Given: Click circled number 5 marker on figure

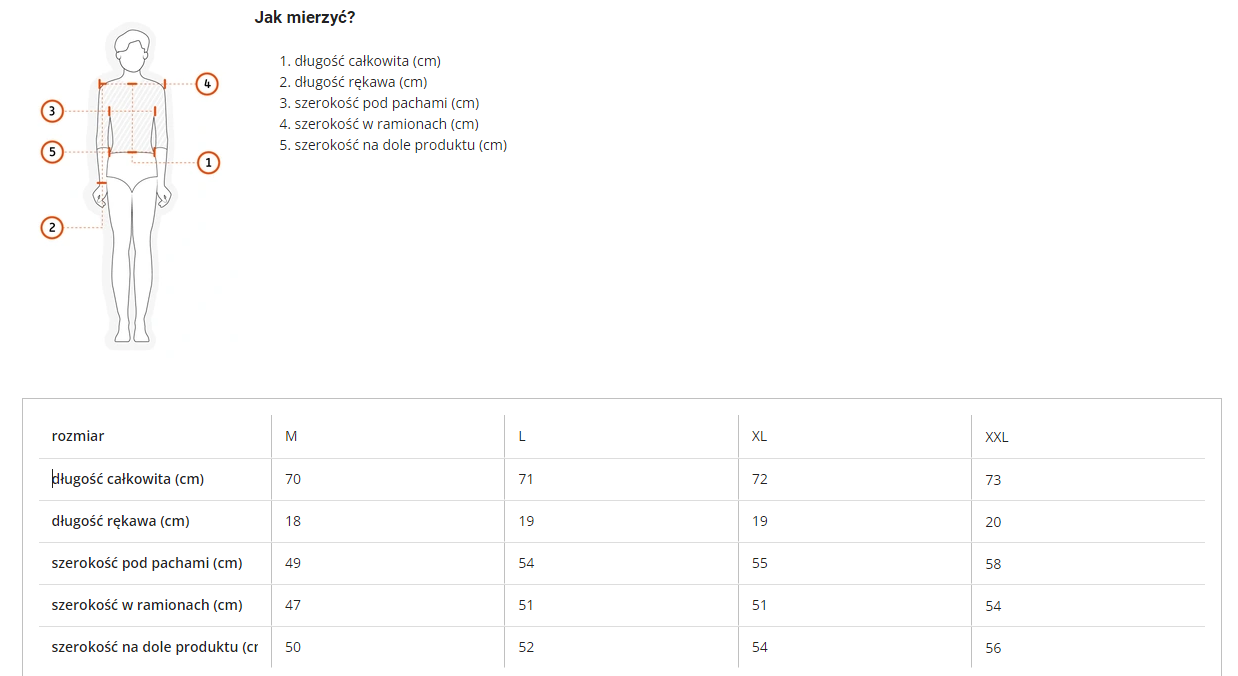Looking at the screenshot, I should tap(52, 152).
